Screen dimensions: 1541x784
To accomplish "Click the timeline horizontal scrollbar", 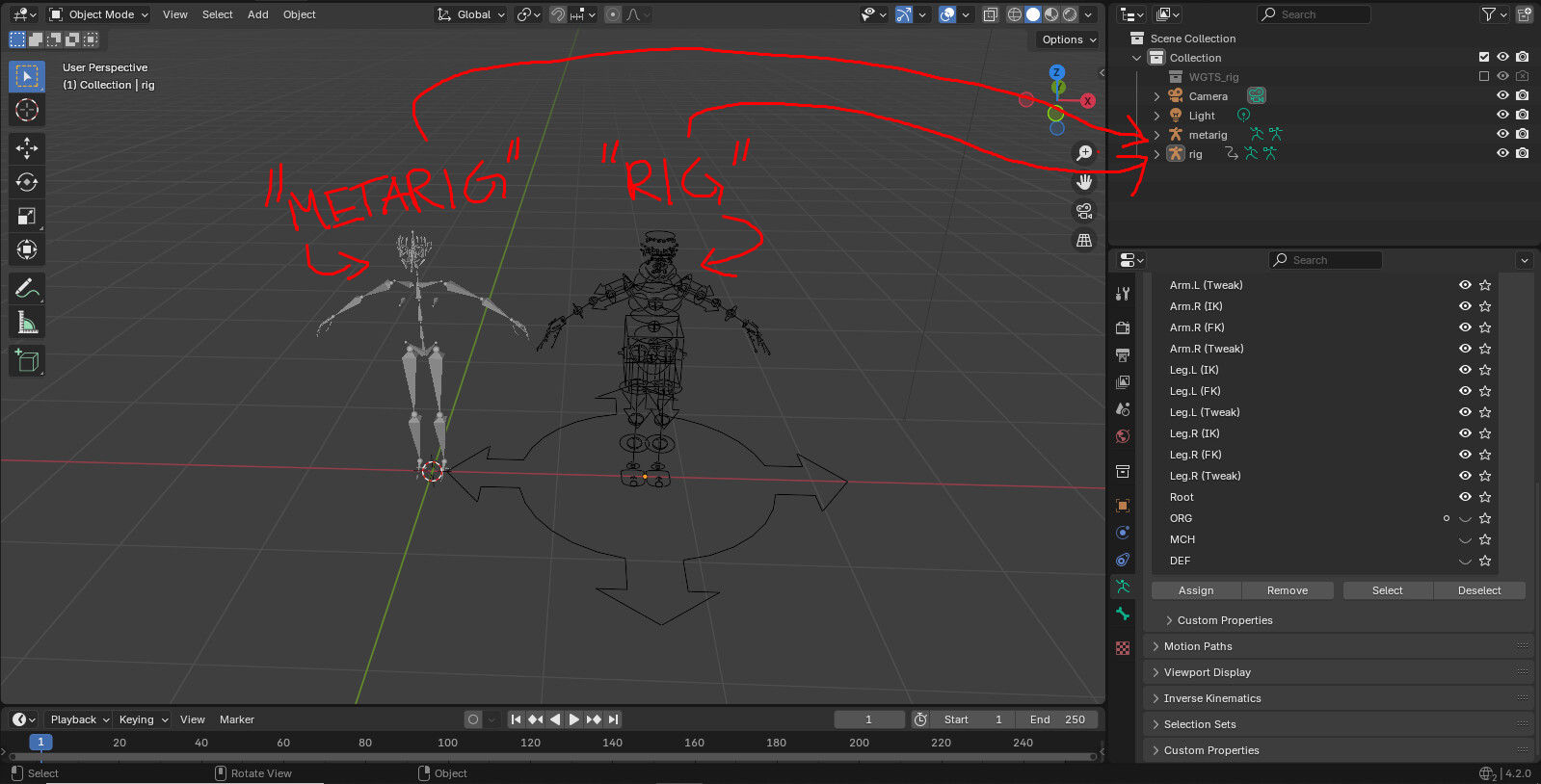I will (x=552, y=757).
